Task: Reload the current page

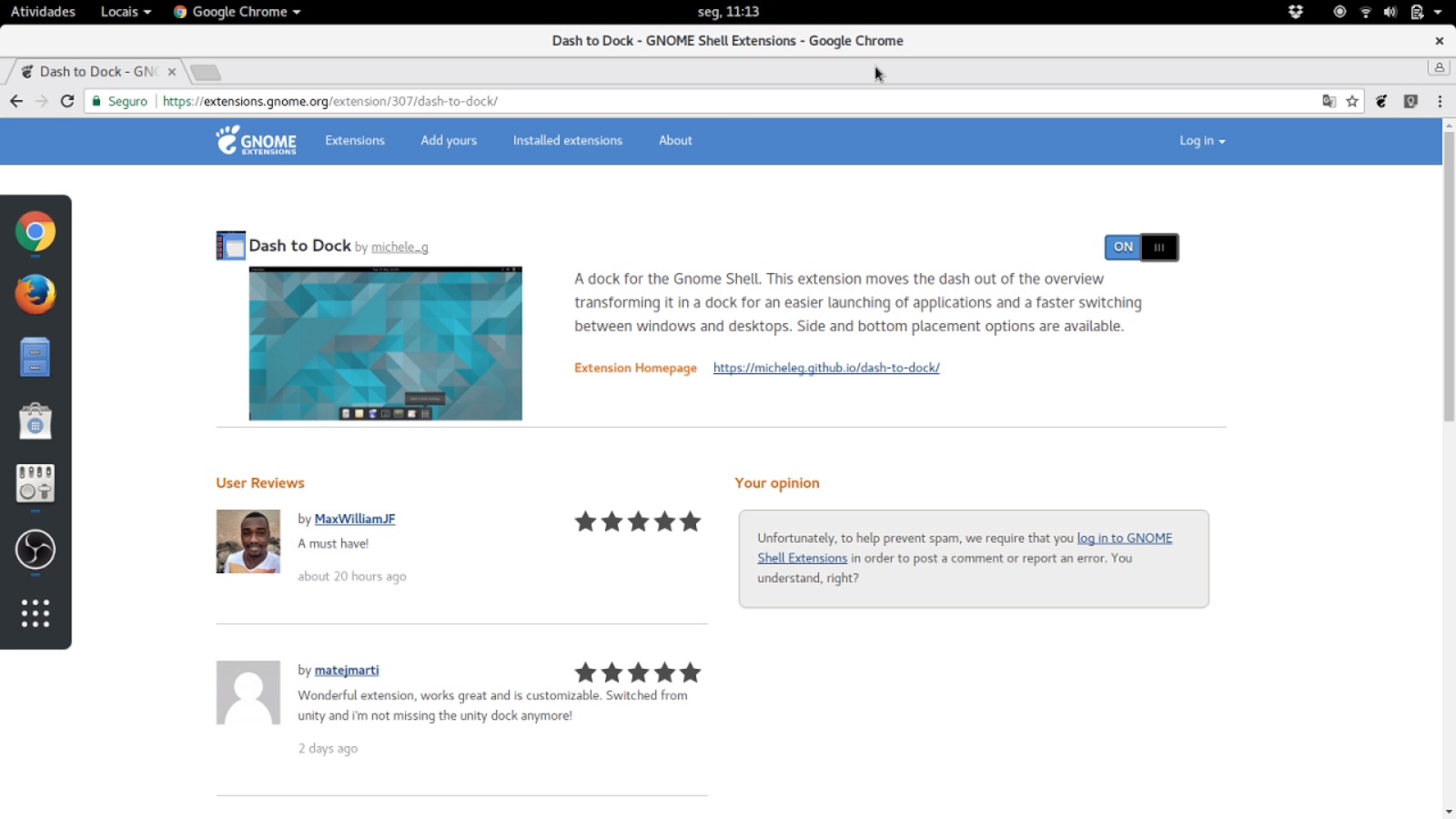Action: tap(67, 101)
